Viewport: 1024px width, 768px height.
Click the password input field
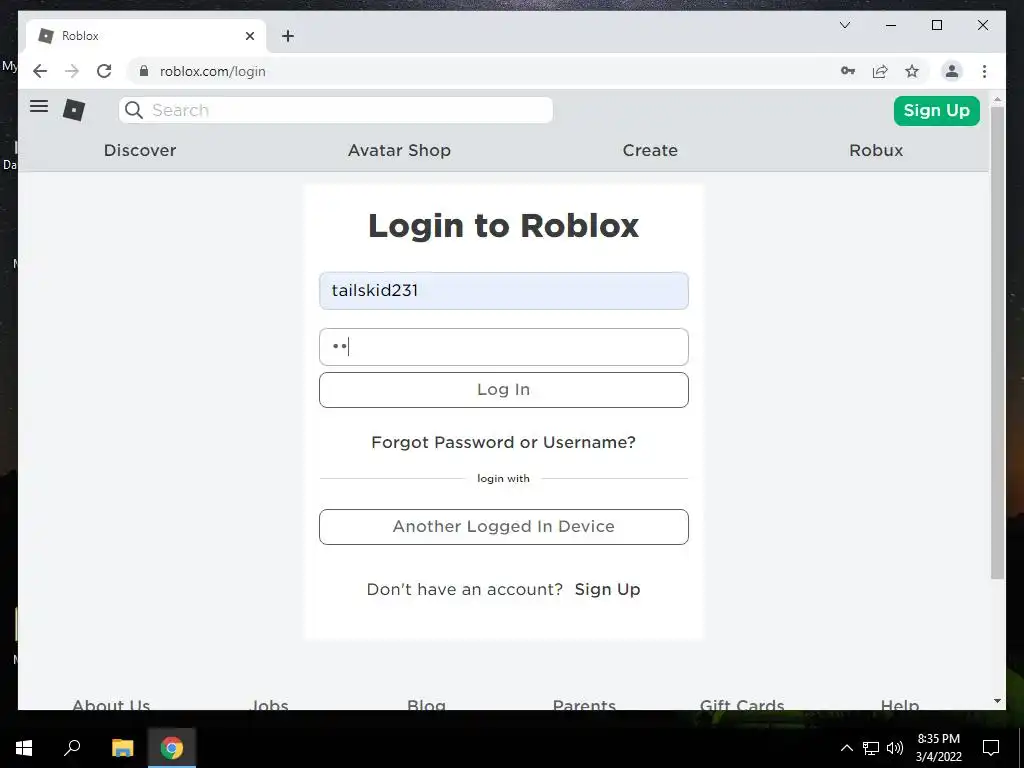pos(504,347)
